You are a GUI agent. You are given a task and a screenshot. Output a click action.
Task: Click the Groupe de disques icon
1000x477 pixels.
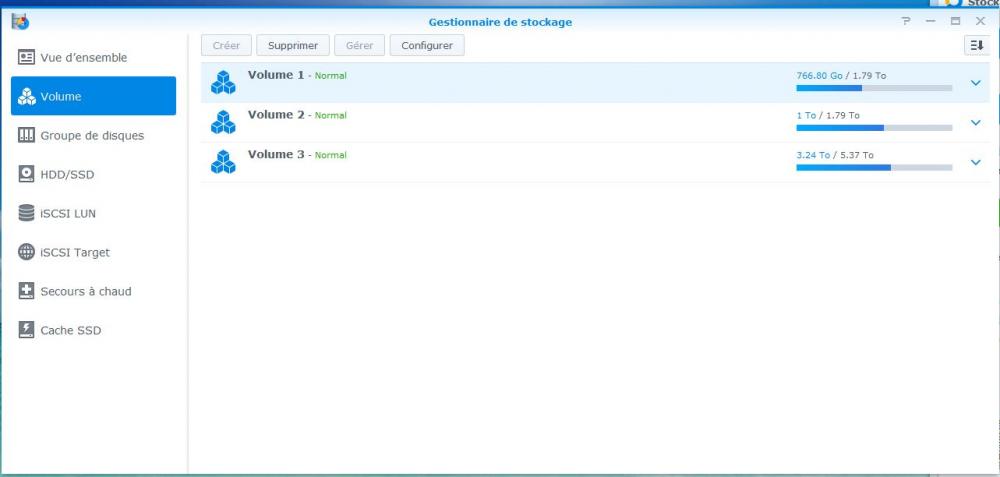pyautogui.click(x=26, y=135)
